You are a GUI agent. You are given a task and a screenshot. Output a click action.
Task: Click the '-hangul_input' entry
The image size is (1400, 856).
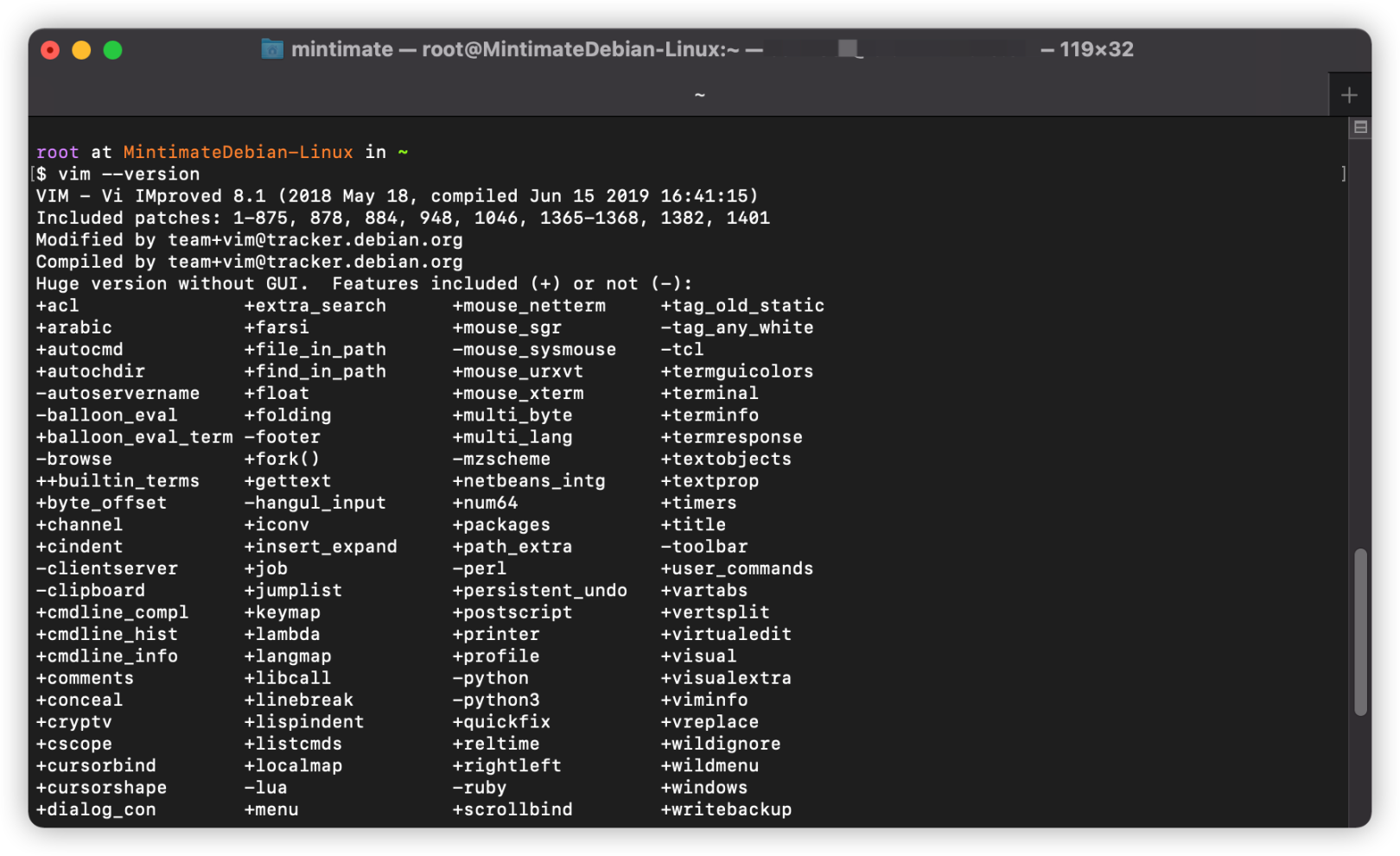[x=315, y=503]
